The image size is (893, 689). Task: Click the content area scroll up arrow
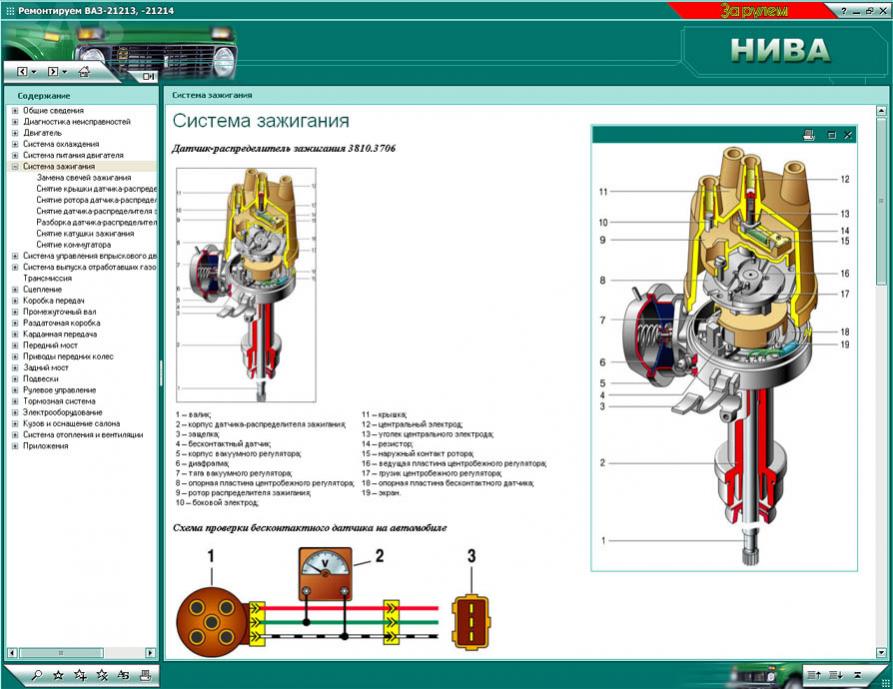click(881, 110)
